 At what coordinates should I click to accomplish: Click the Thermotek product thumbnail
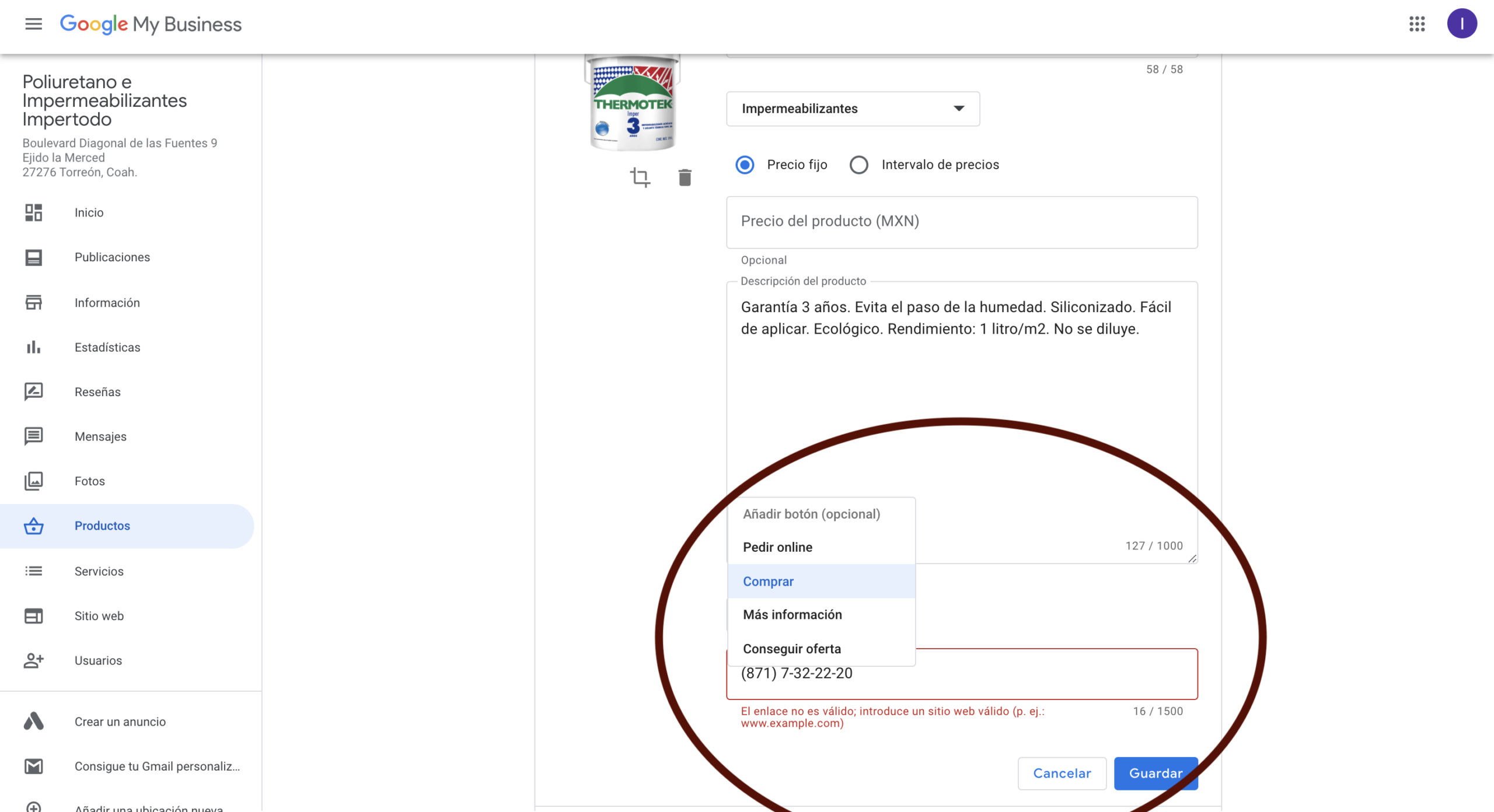[633, 104]
